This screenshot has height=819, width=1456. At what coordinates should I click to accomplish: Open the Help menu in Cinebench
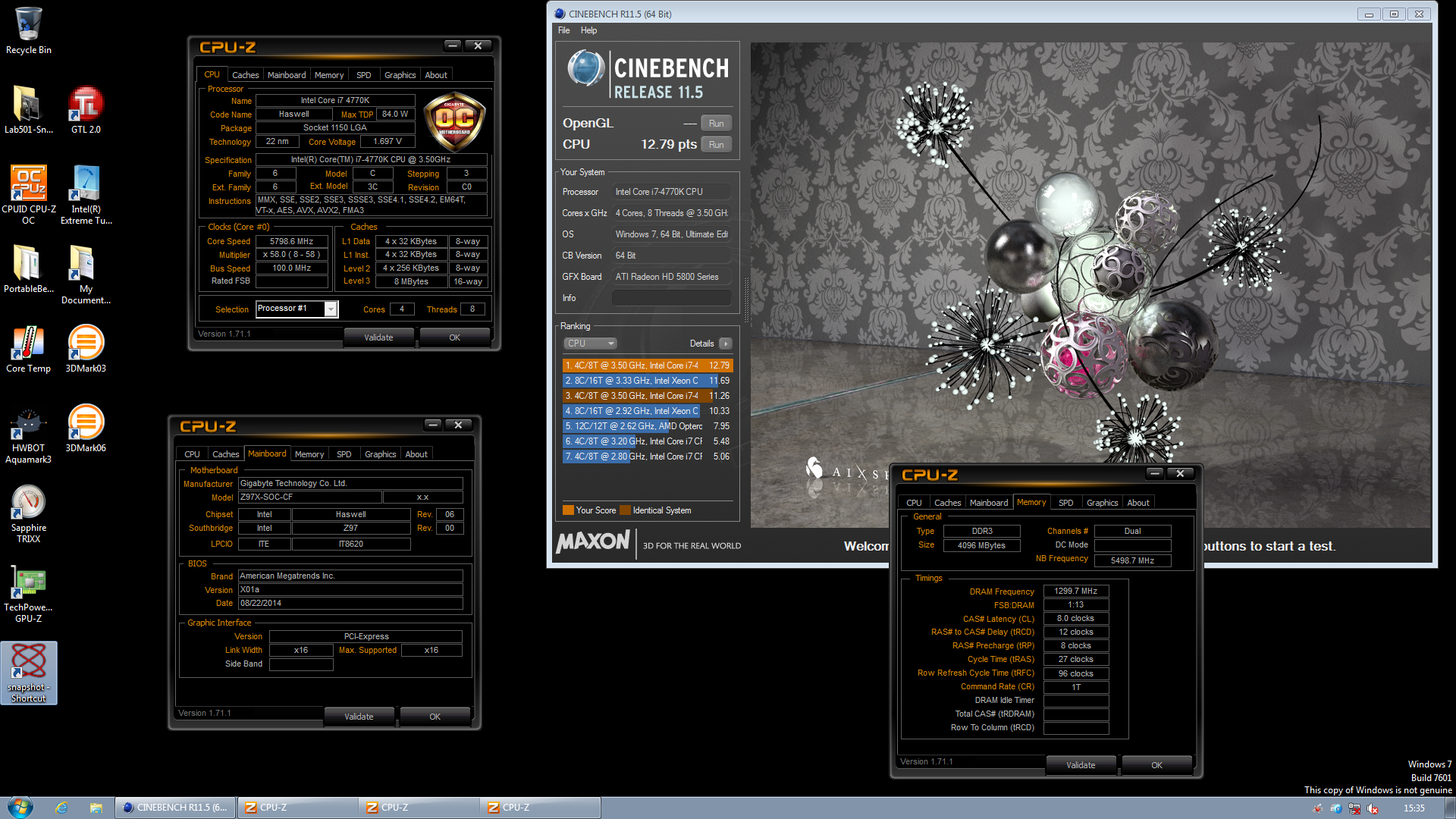coord(588,30)
